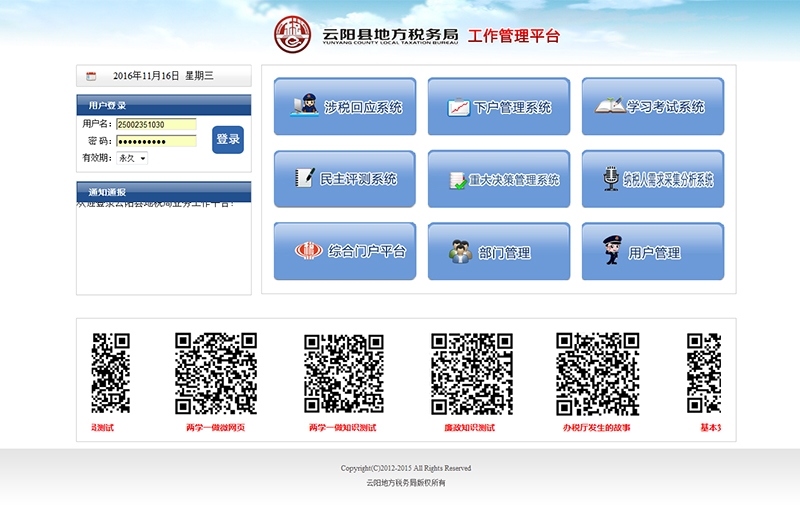800x515 pixels.
Task: Click the 两学一做知识测试 red caption
Action: (343, 428)
